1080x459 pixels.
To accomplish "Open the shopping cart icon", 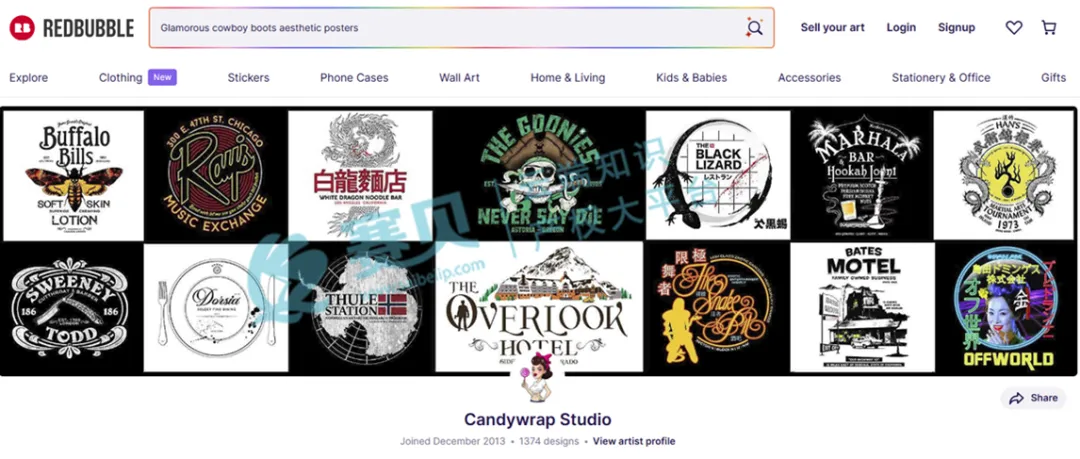I will coord(1048,28).
